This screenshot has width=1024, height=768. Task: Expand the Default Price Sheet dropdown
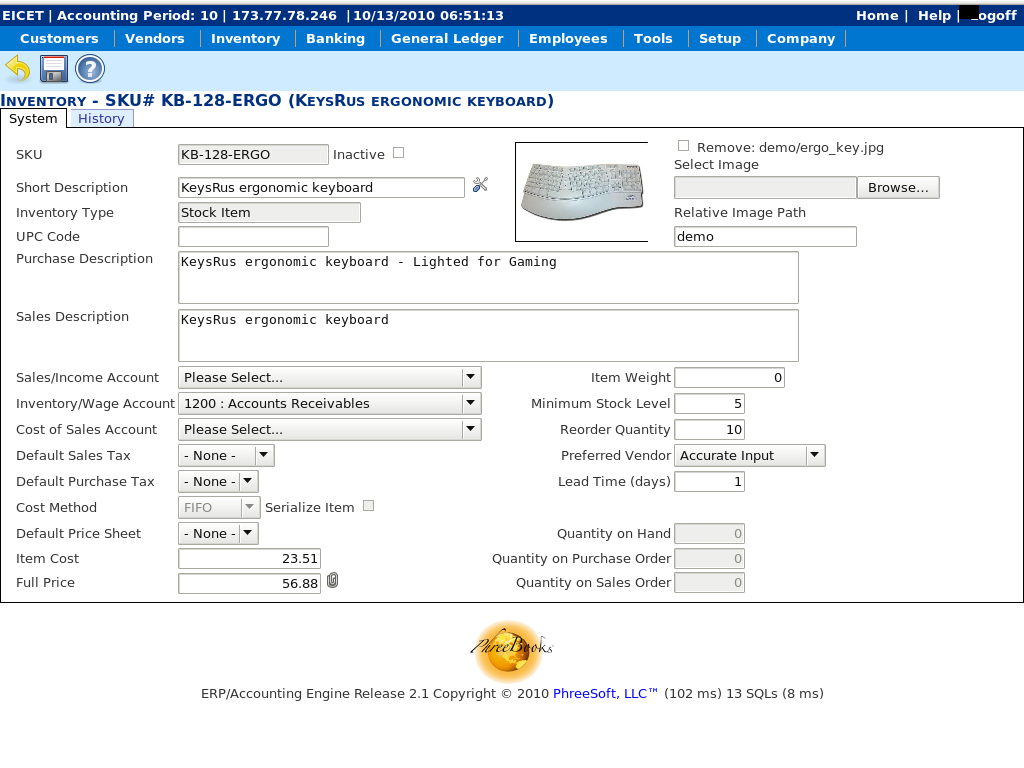pyautogui.click(x=218, y=534)
